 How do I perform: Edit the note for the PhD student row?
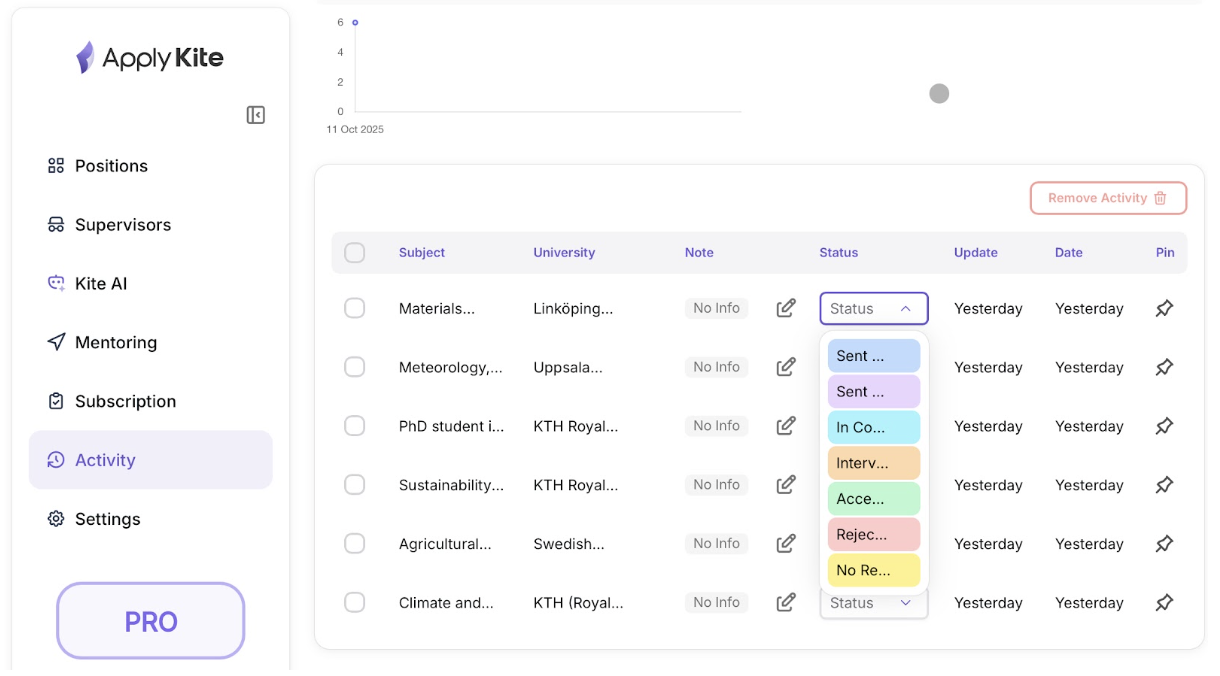tap(786, 426)
